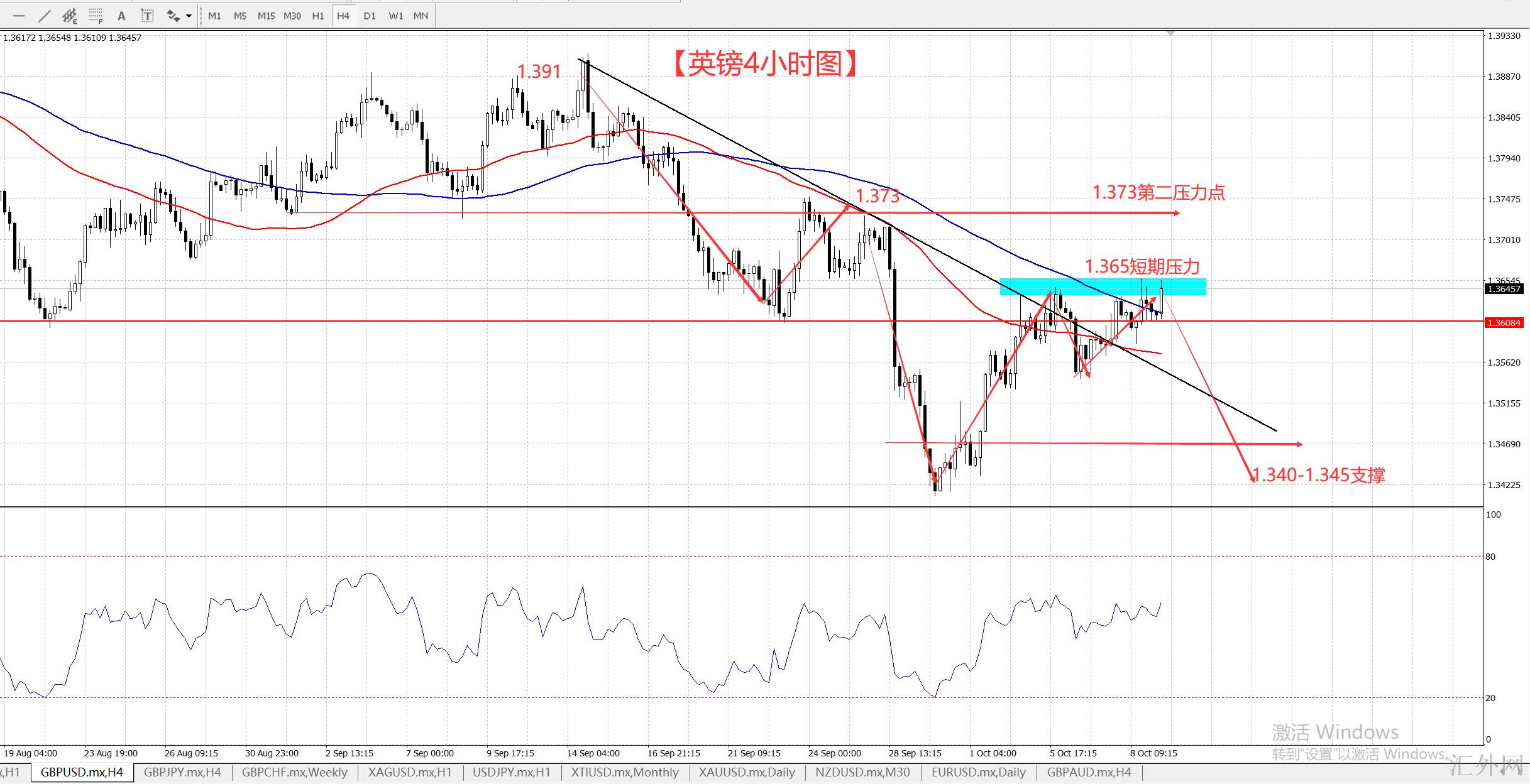Click the chart shift triangle marker
Image resolution: width=1530 pixels, height=784 pixels.
click(1170, 33)
